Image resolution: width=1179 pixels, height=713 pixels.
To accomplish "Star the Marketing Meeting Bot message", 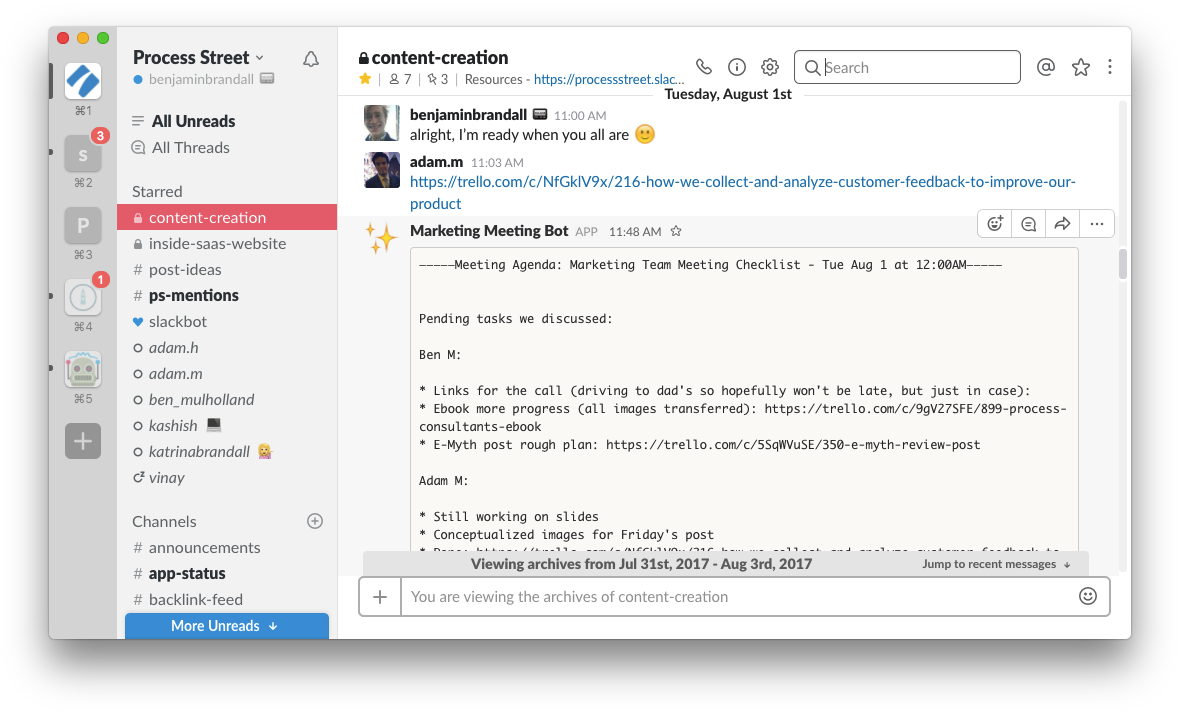I will [675, 230].
